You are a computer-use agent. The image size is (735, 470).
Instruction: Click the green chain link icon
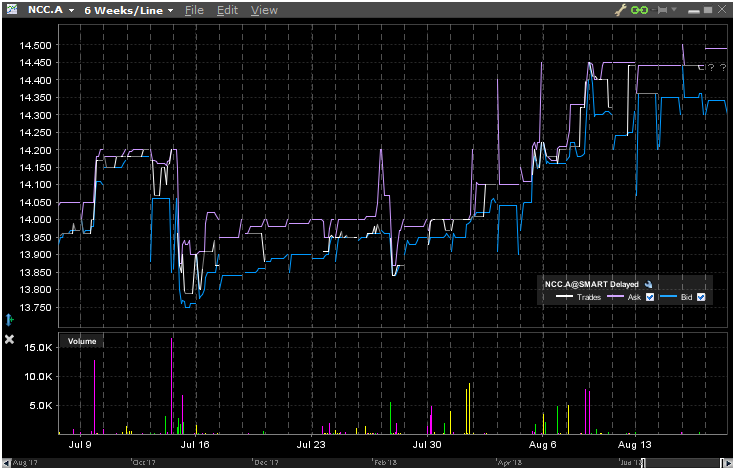(x=642, y=10)
